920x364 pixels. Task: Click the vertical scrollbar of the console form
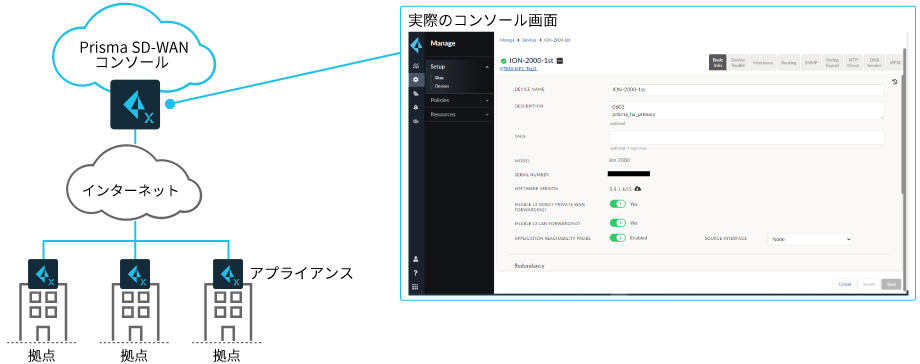903,135
